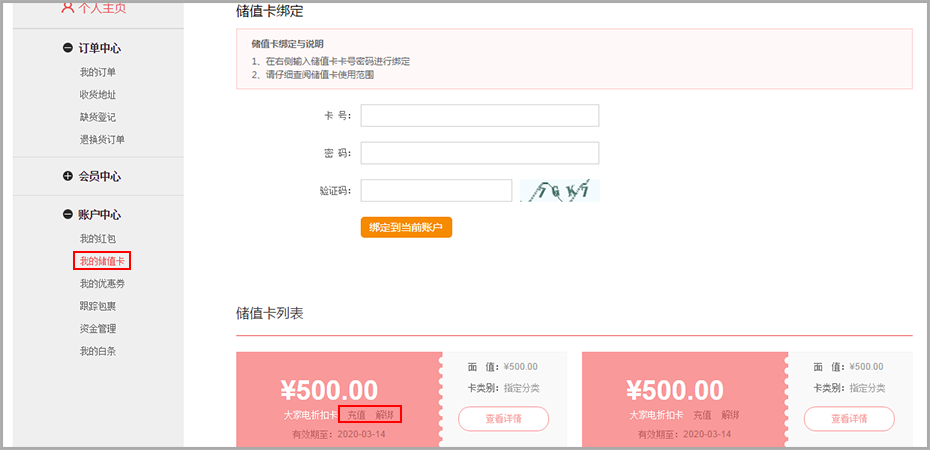Click the 储值卡绑定与说明 notice title
Image resolution: width=930 pixels, height=450 pixels.
click(x=288, y=44)
